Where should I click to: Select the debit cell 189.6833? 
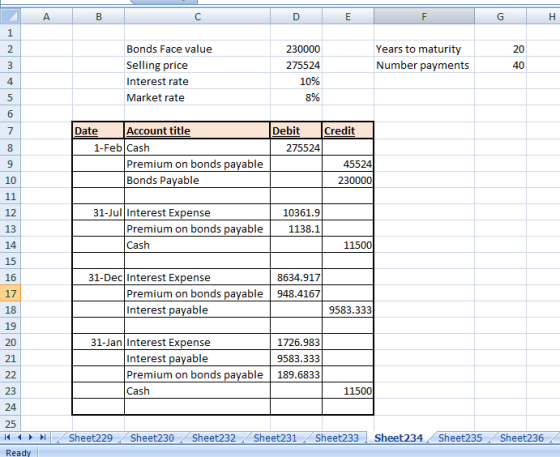click(x=296, y=375)
